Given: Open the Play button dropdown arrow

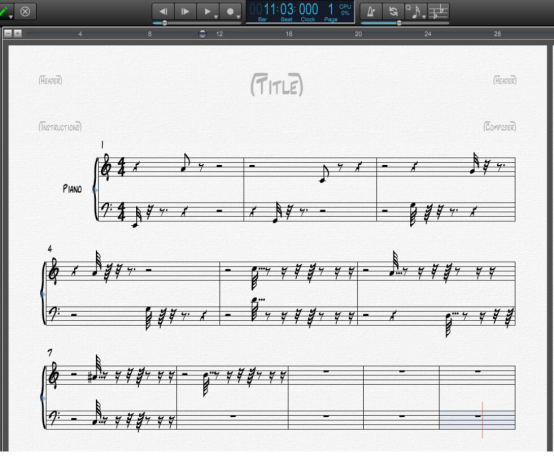Looking at the screenshot, I should [x=216, y=16].
